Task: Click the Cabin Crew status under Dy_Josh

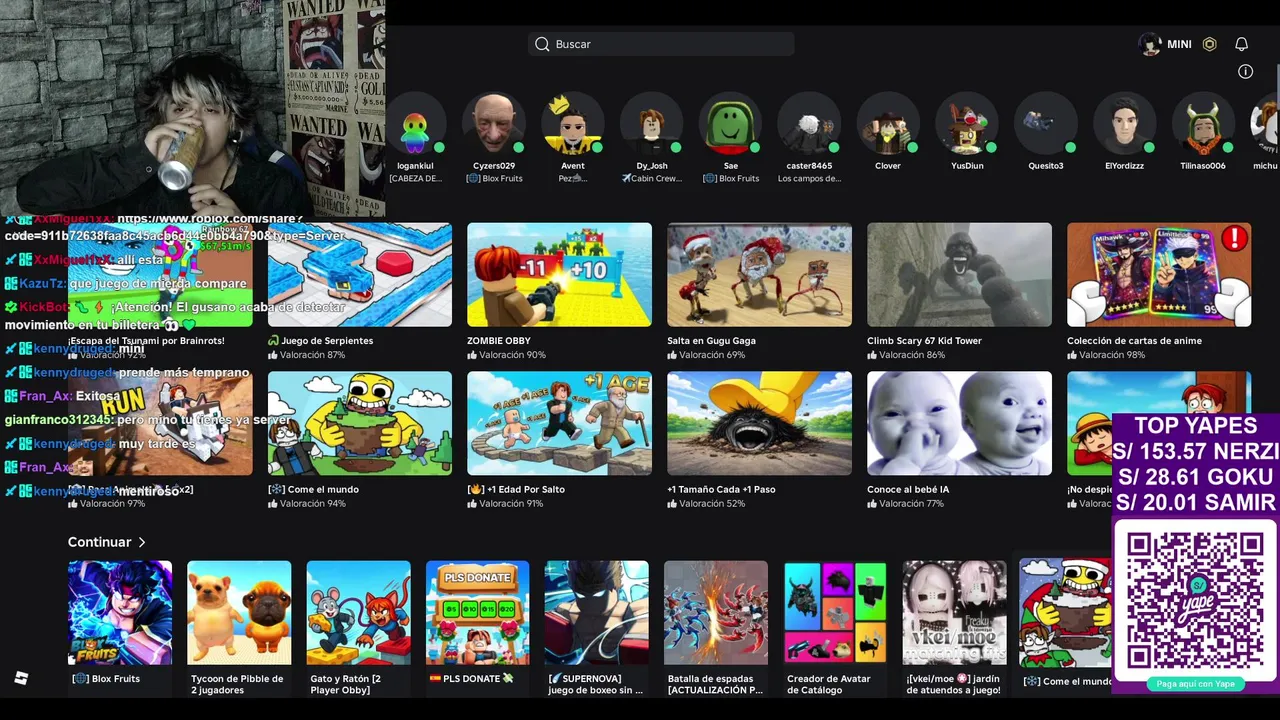Action: pyautogui.click(x=651, y=179)
